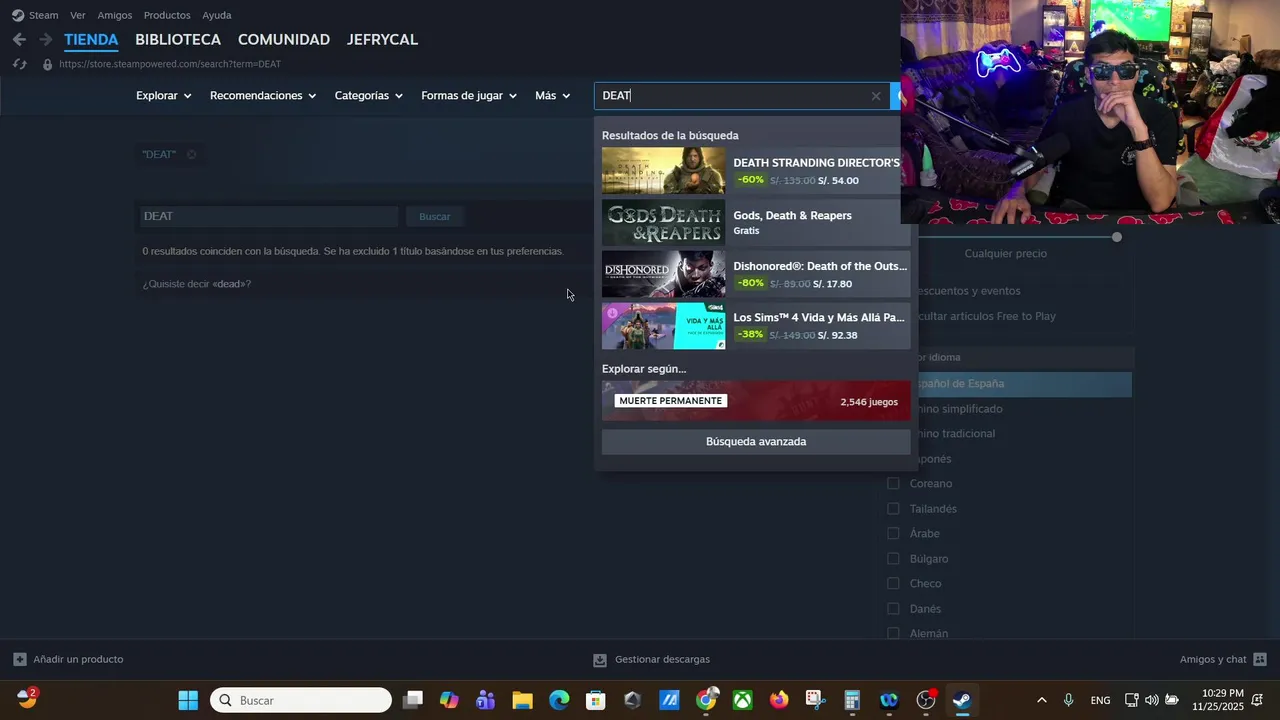This screenshot has height=720, width=1280.
Task: Switch to the BIBLIOTECA tab
Action: click(178, 40)
